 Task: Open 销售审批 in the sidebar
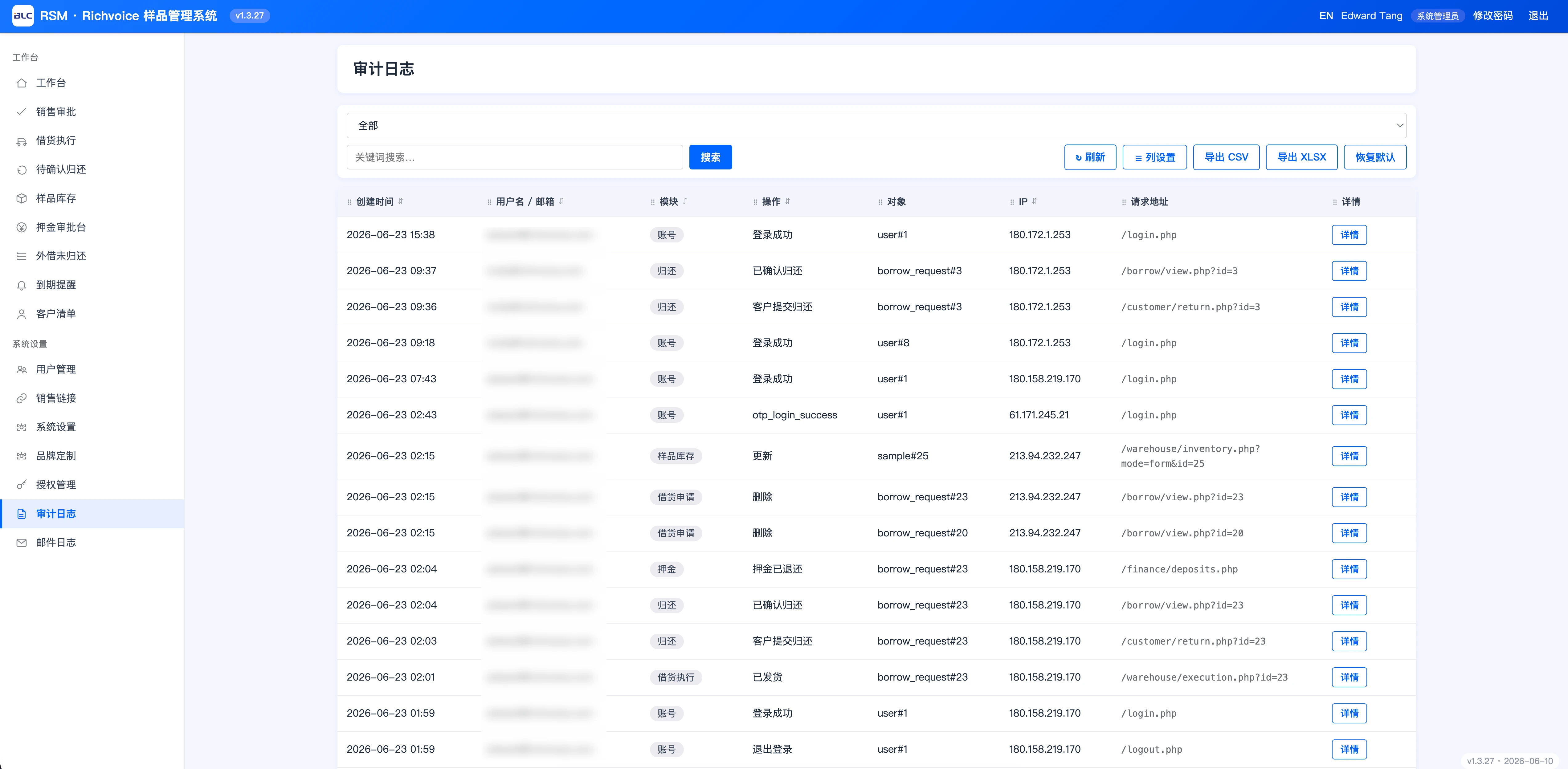(92, 111)
